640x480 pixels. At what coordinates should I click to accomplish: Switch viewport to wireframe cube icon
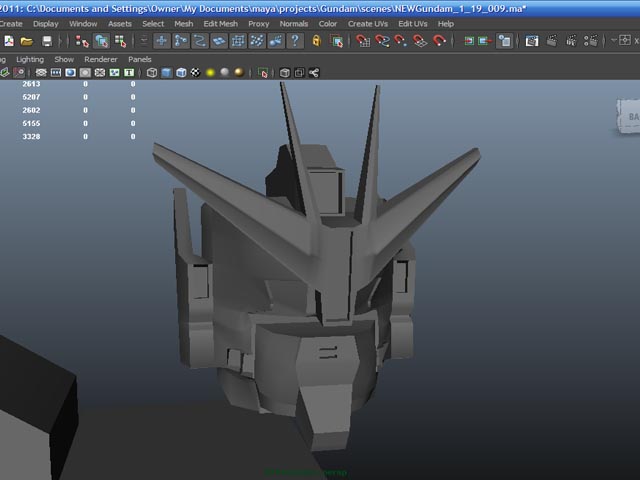coord(152,73)
